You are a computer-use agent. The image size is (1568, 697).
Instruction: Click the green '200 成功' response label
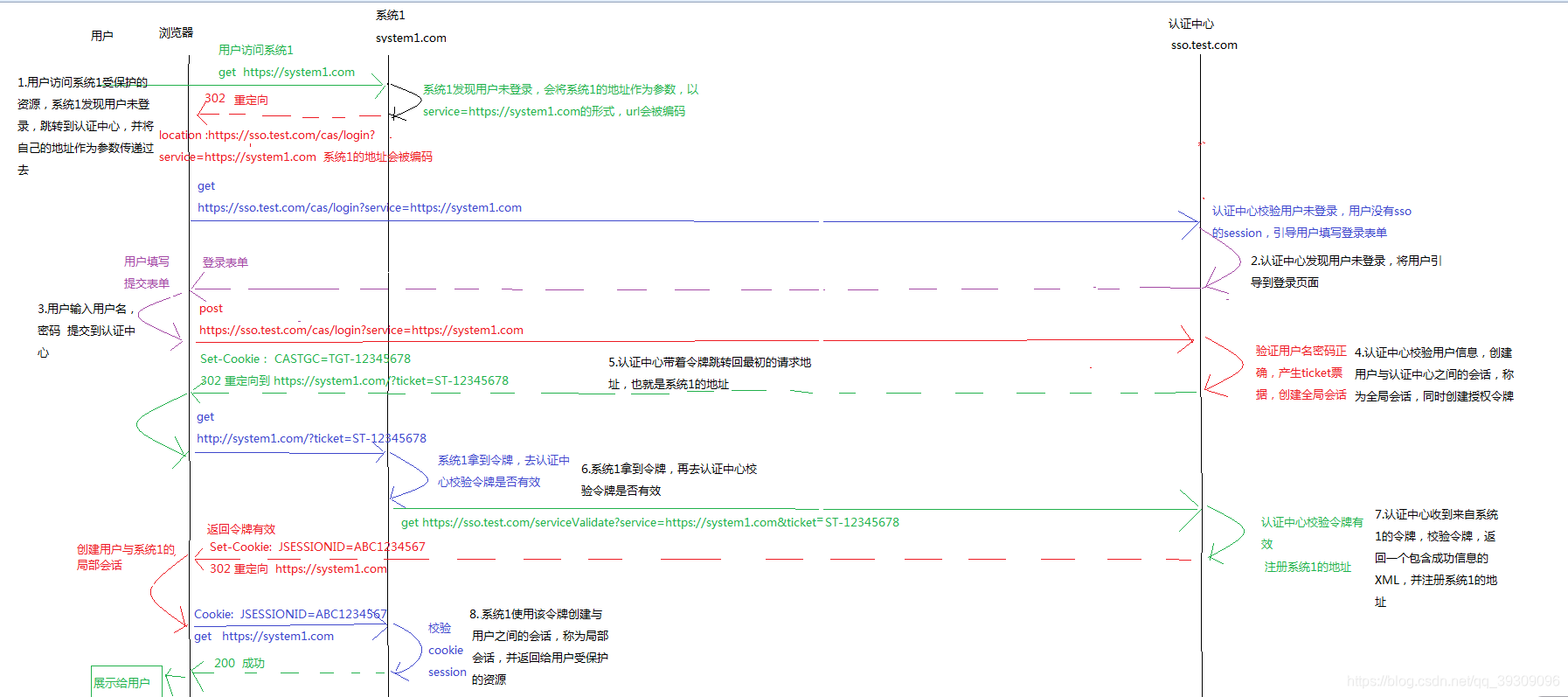point(239,663)
